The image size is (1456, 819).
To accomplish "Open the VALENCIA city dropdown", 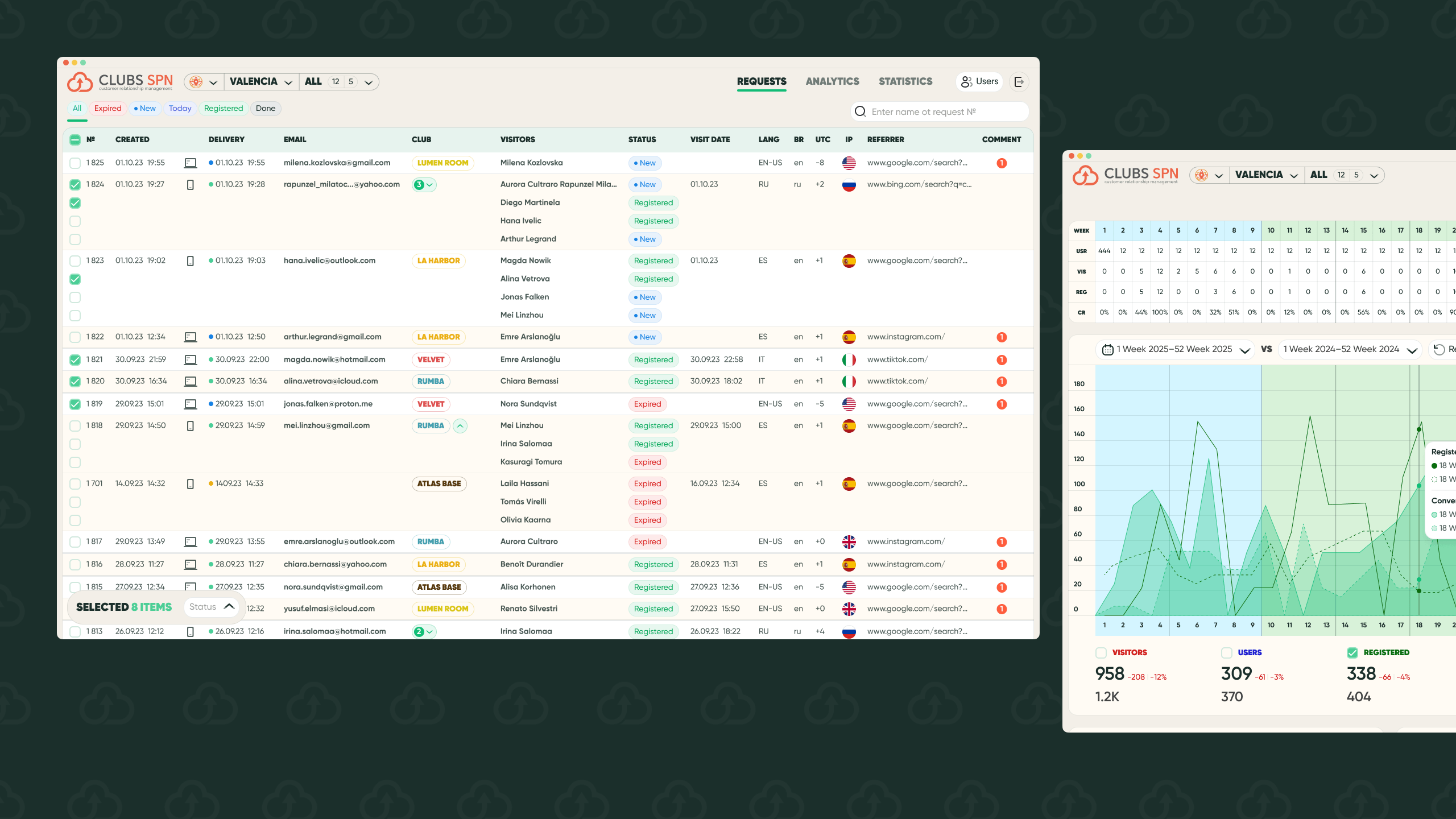I will coord(261,81).
